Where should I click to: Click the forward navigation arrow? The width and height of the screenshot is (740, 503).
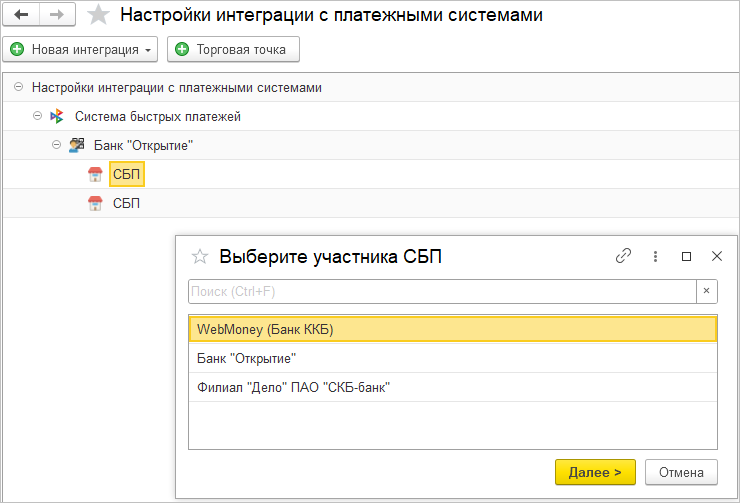(x=55, y=15)
